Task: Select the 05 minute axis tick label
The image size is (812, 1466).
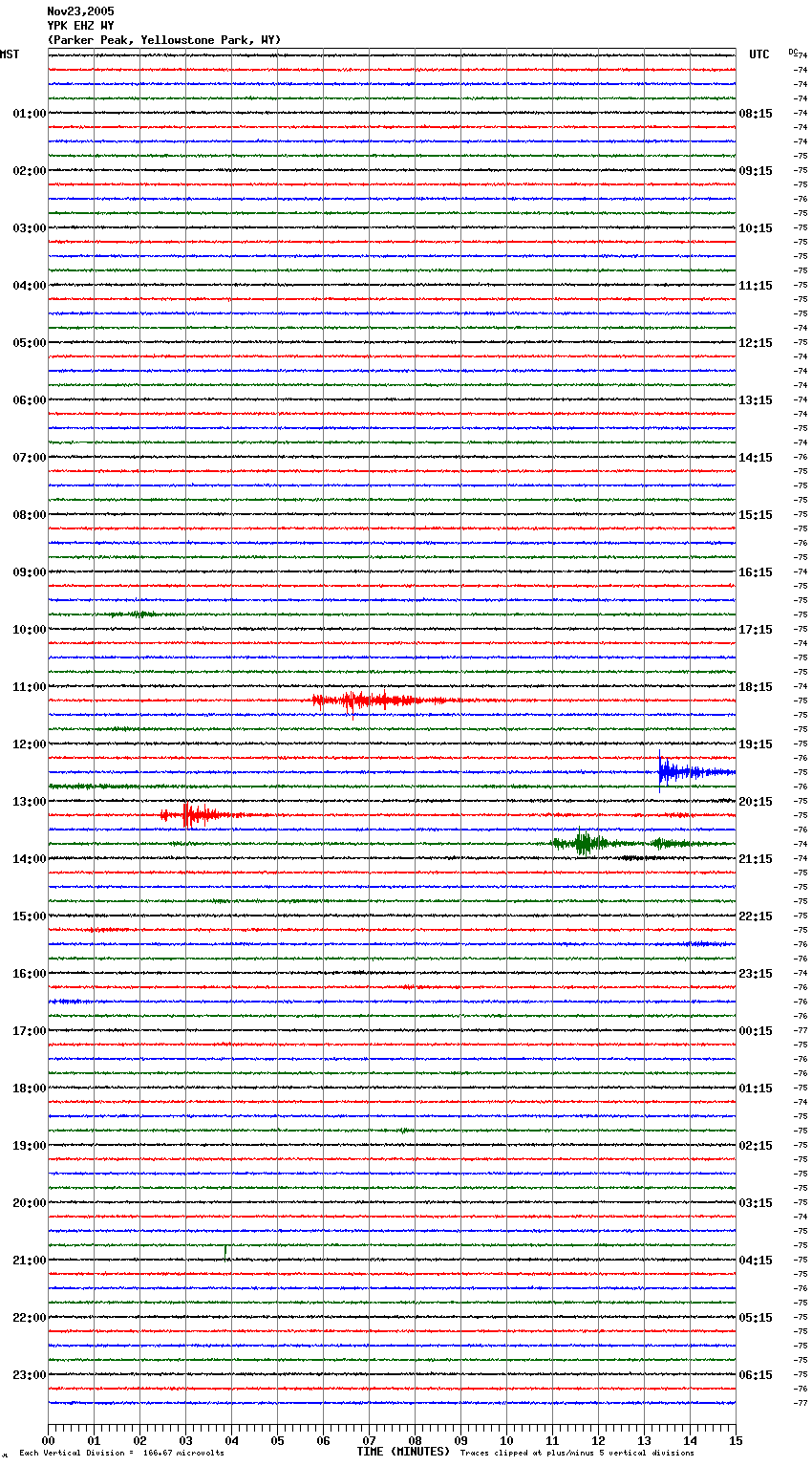Action: [277, 1441]
